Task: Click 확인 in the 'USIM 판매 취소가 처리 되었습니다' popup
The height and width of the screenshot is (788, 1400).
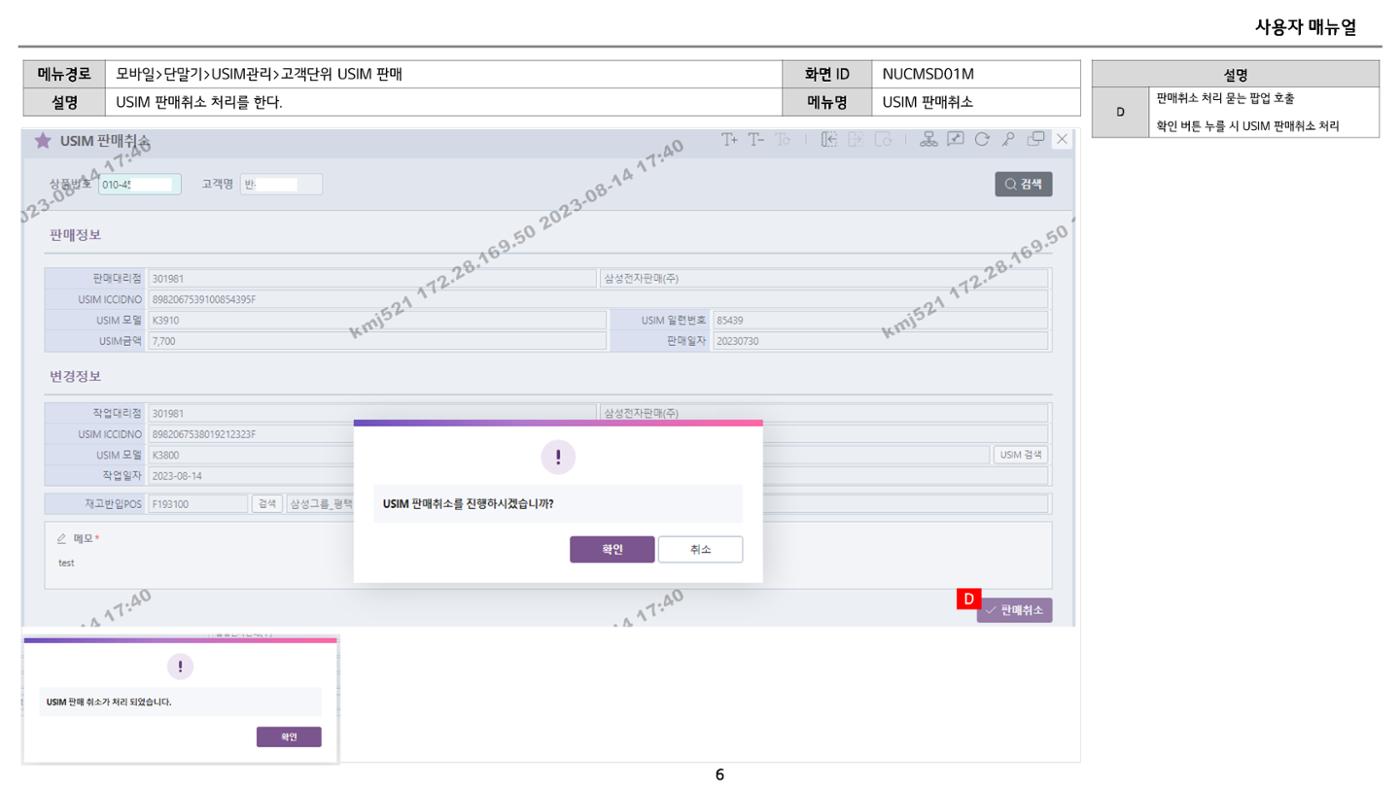Action: [x=289, y=737]
